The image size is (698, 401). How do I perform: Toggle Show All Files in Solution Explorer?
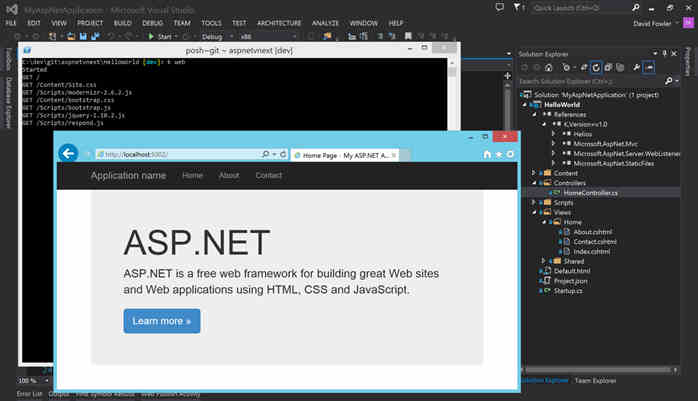click(x=620, y=68)
